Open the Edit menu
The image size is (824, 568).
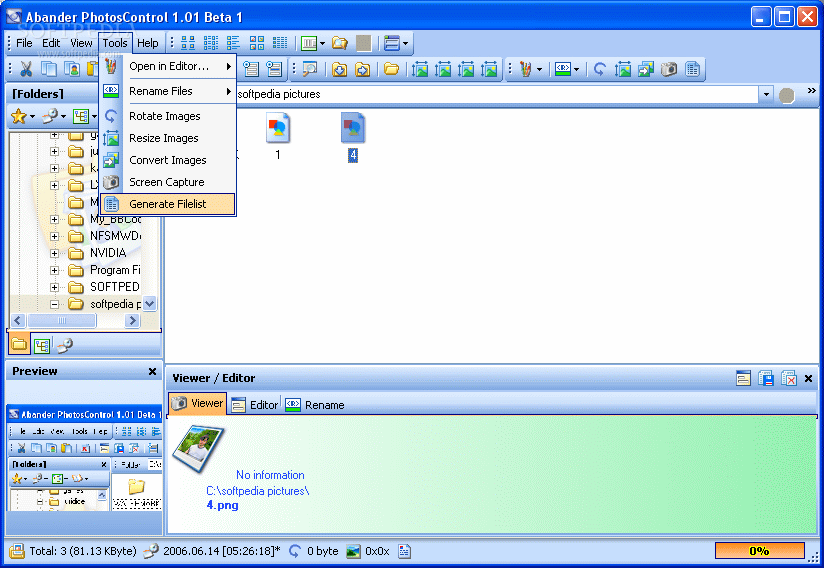(51, 43)
